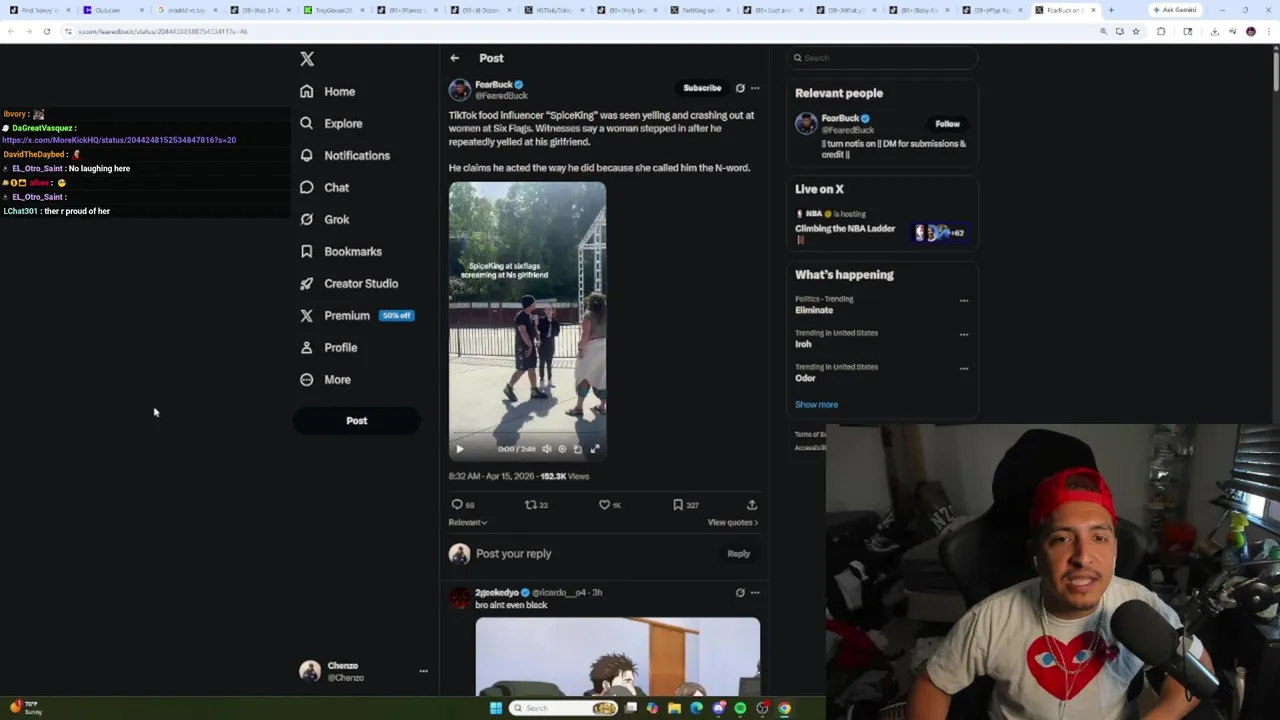The height and width of the screenshot is (720, 1280).
Task: Open Notifications in the sidebar
Action: (x=345, y=155)
